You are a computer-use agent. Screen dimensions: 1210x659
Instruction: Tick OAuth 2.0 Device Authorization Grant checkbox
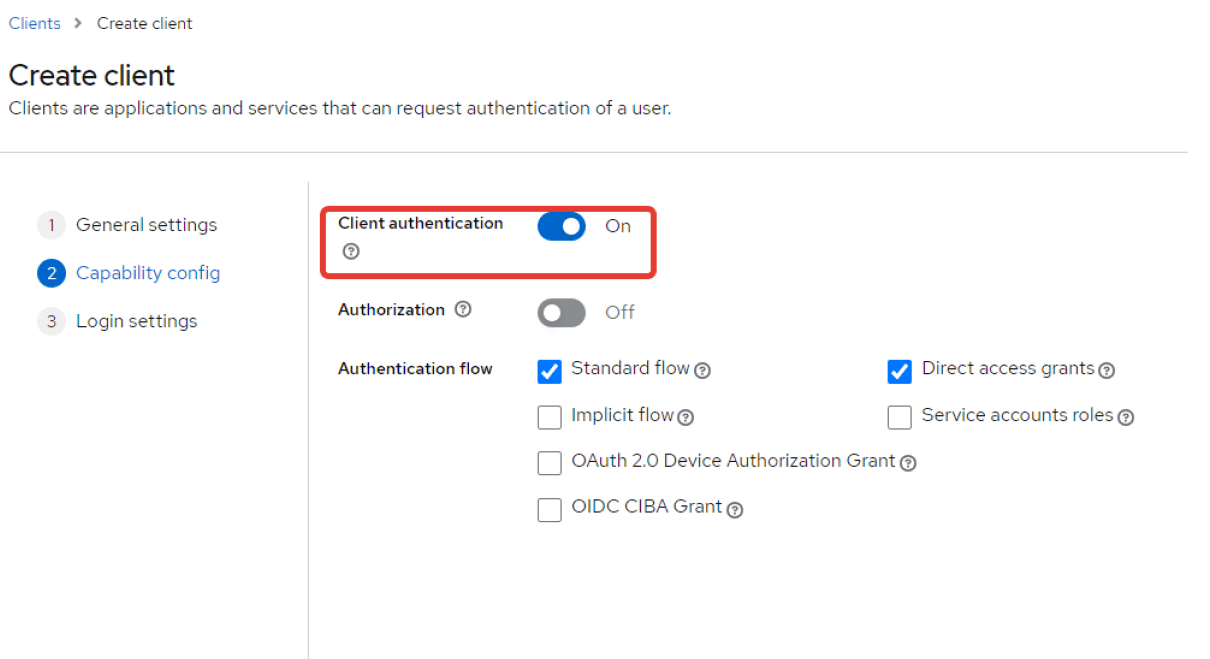[x=549, y=463]
